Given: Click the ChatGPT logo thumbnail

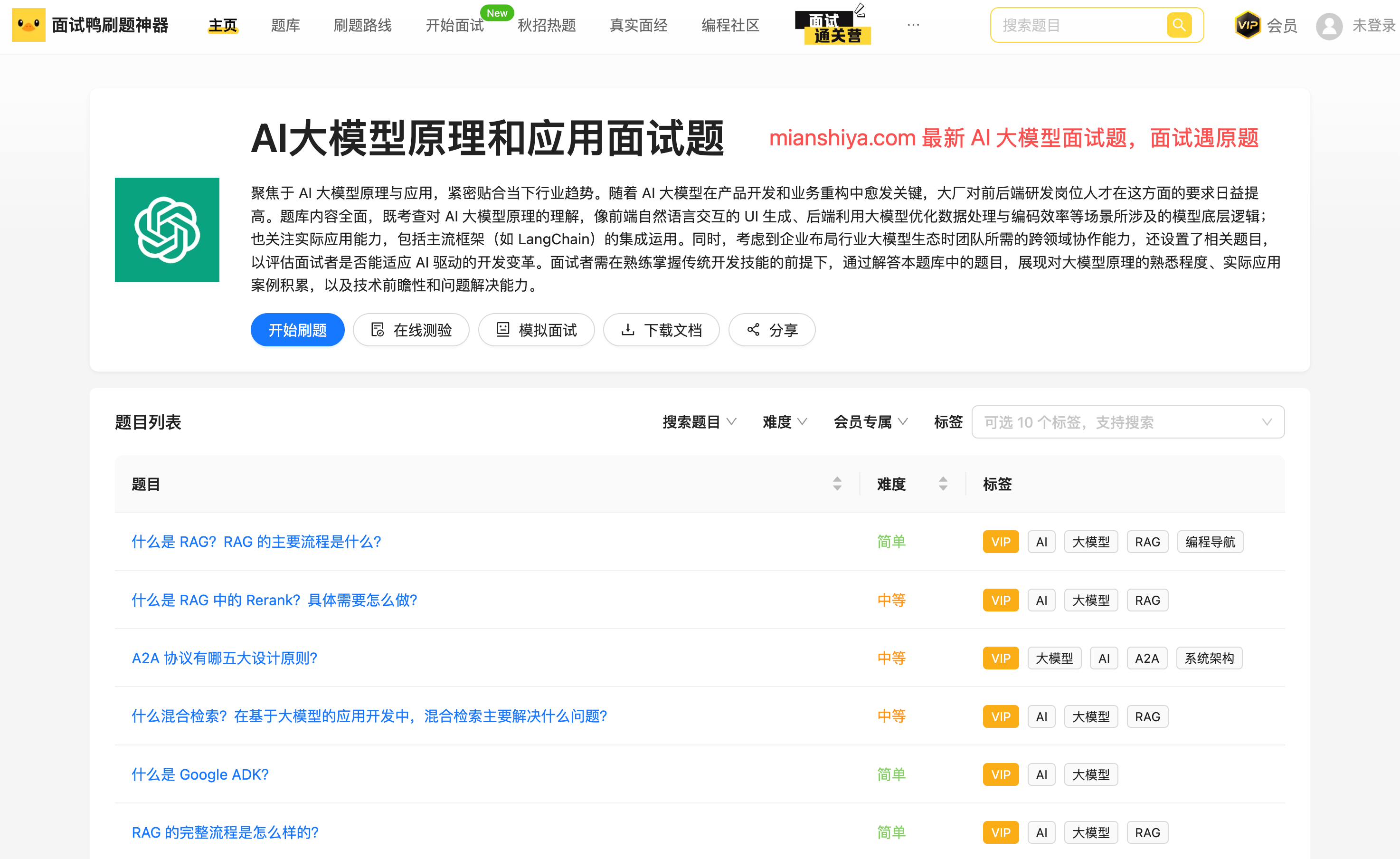Looking at the screenshot, I should [x=167, y=229].
